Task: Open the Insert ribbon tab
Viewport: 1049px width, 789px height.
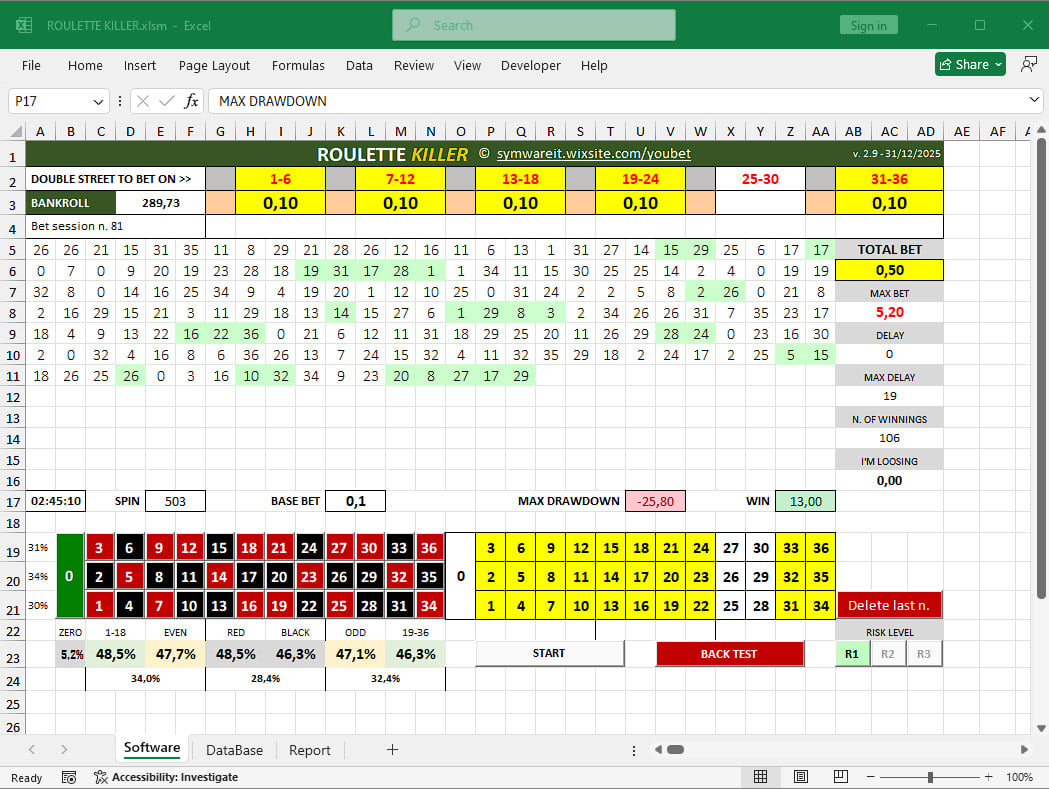Action: pos(140,66)
